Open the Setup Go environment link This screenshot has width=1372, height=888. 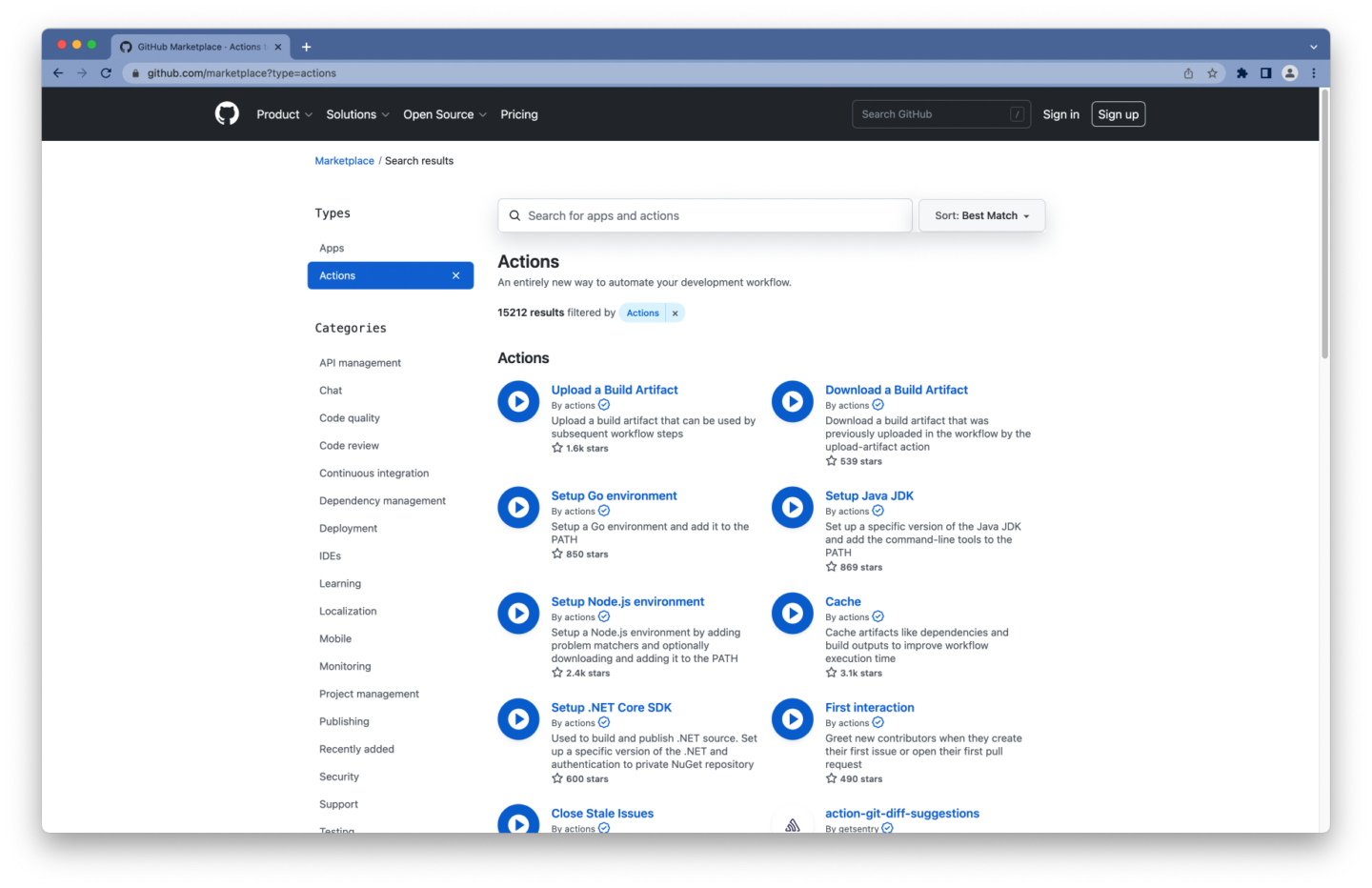coord(614,495)
